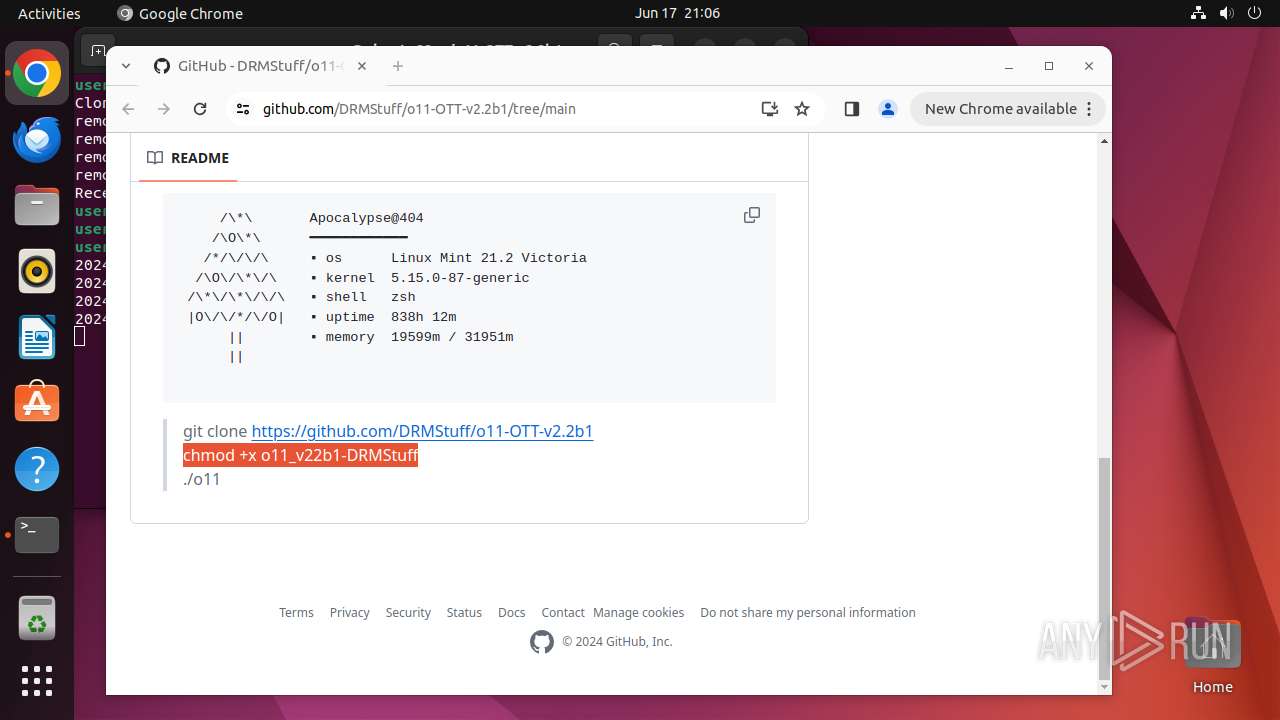Go back to previous page
Viewport: 1280px width, 720px height.
(128, 109)
